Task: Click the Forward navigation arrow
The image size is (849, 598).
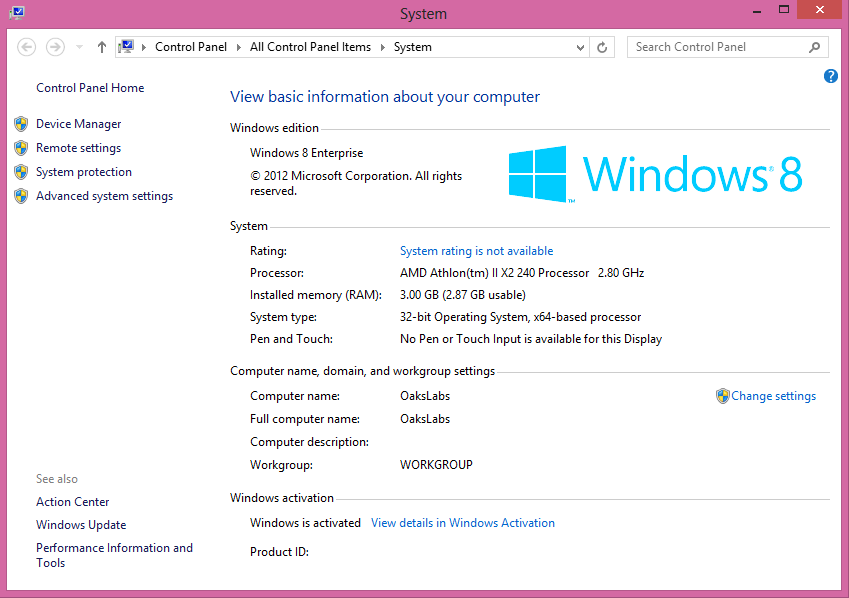Action: [55, 47]
